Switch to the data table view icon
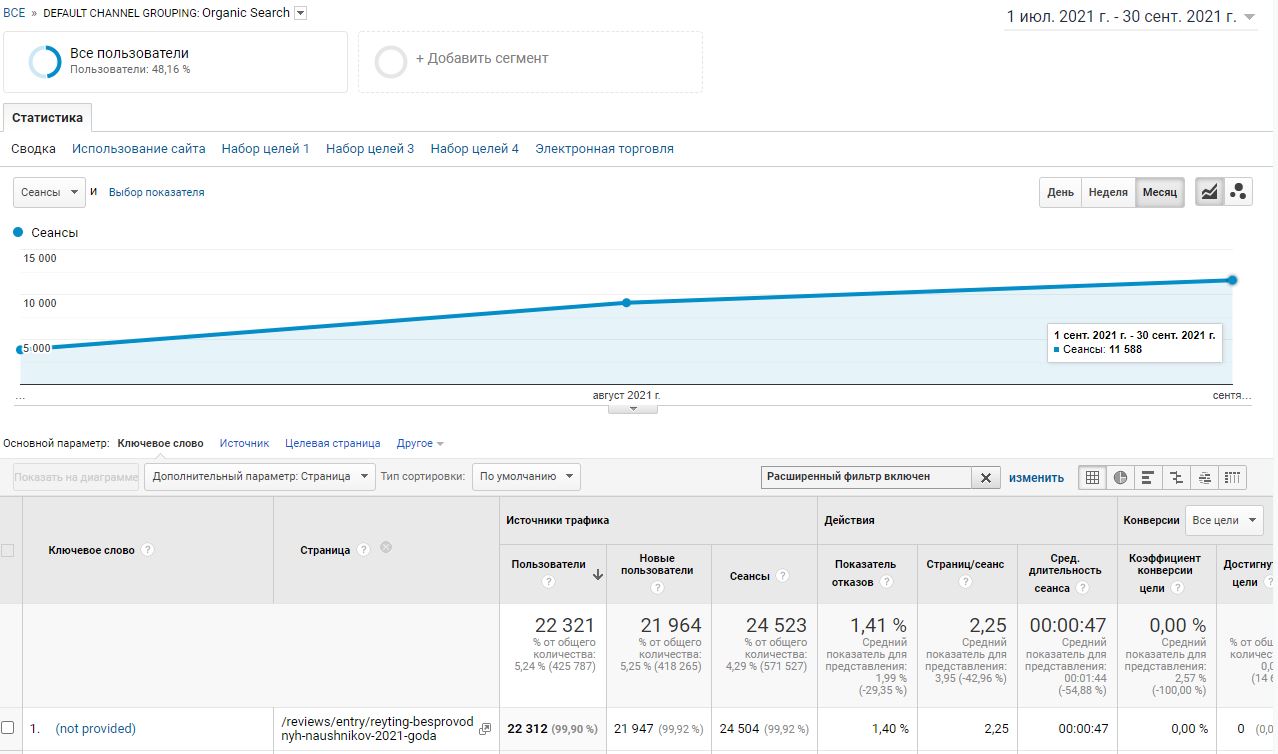Image resolution: width=1278 pixels, height=754 pixels. tap(1092, 478)
